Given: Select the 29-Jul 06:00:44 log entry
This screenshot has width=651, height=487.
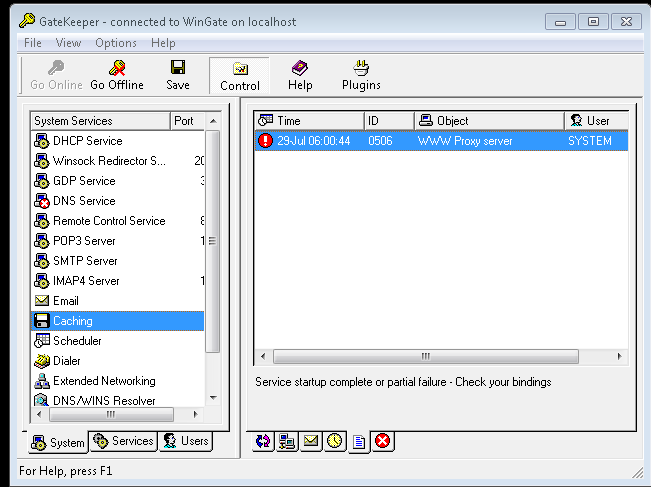Looking at the screenshot, I should [441, 141].
